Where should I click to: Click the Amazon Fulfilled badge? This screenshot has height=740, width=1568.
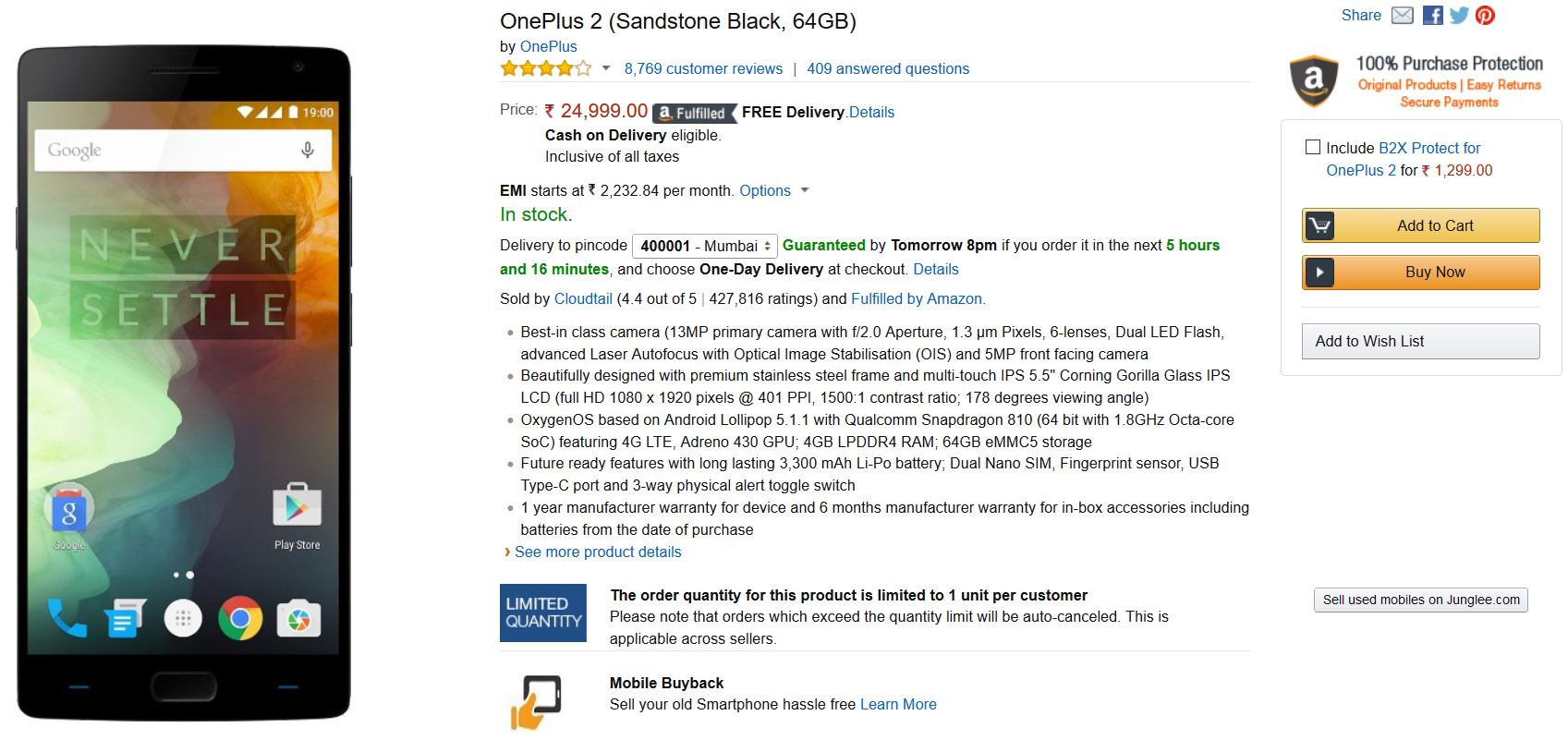pyautogui.click(x=693, y=113)
